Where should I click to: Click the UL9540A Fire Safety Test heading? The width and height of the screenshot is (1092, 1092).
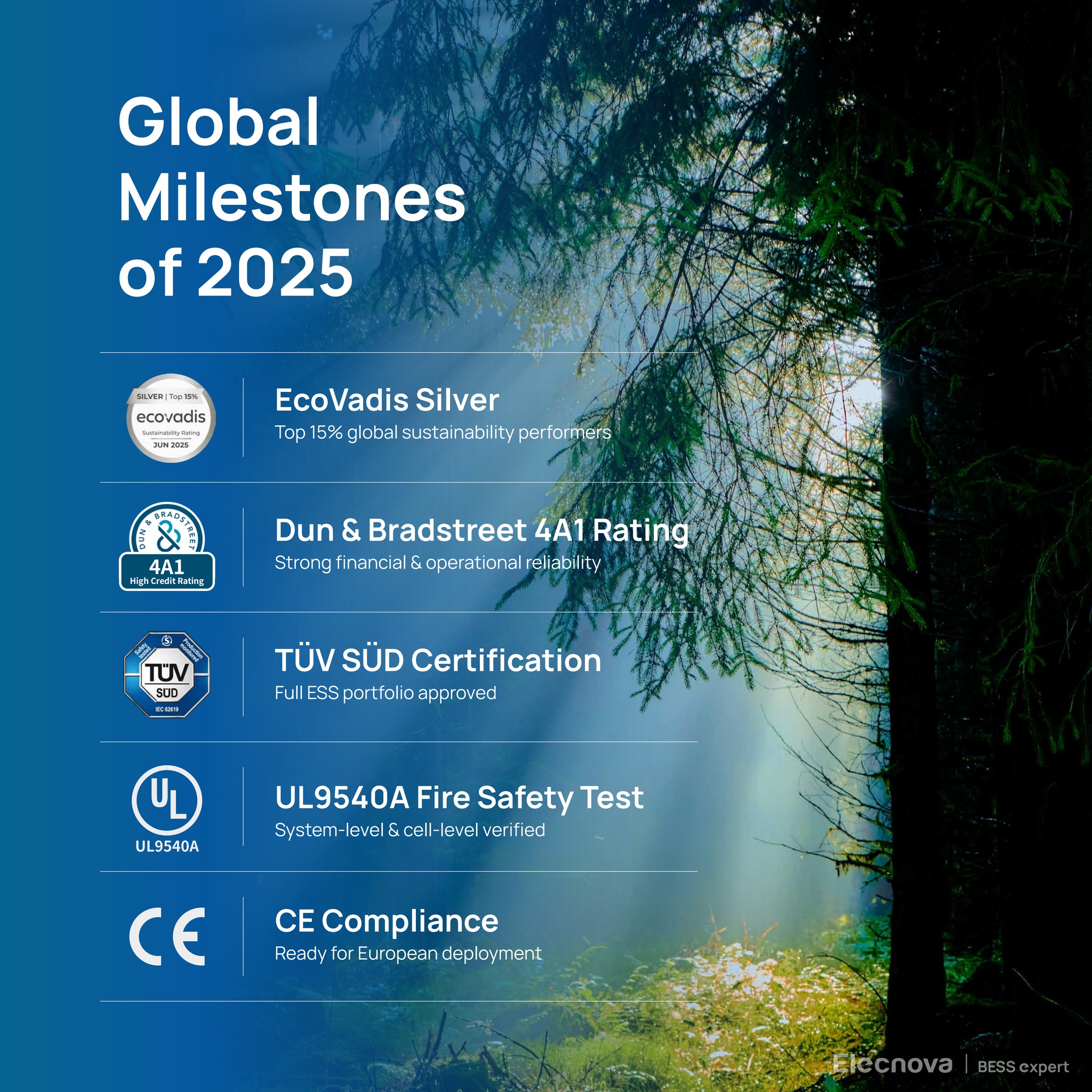(x=459, y=798)
